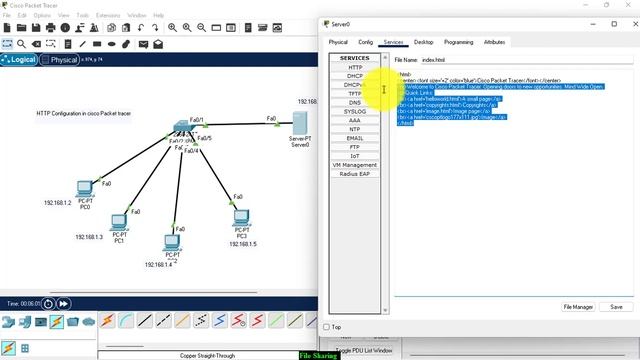The width and height of the screenshot is (640, 360).
Task: Open a file with the folder icon
Action: coord(22,28)
